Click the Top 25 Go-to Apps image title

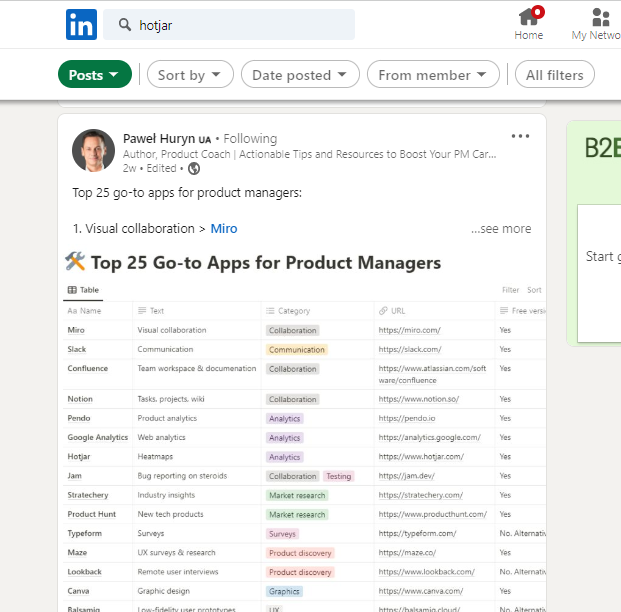266,262
